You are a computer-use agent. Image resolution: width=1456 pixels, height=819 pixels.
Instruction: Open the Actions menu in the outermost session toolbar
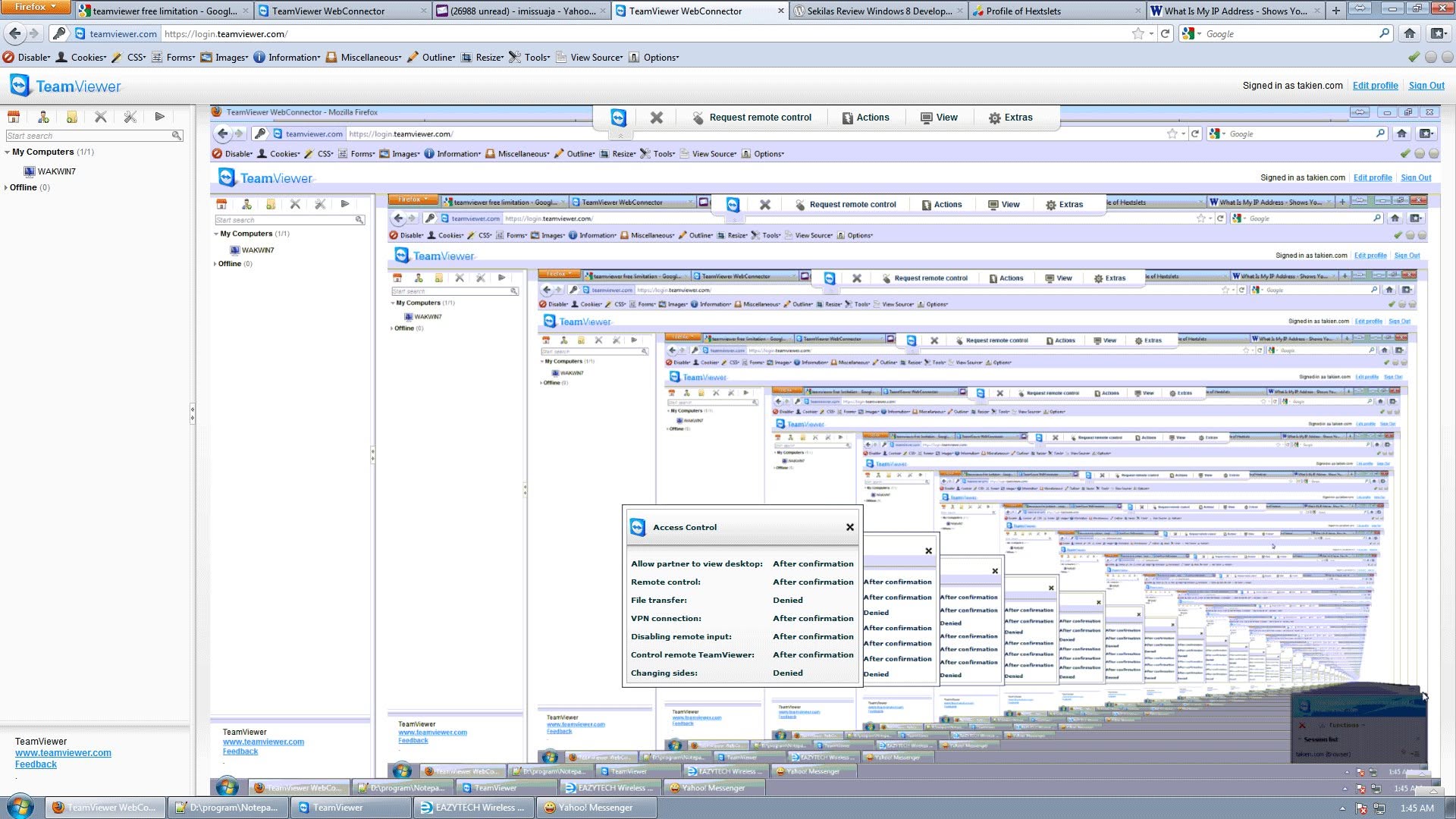[x=865, y=118]
